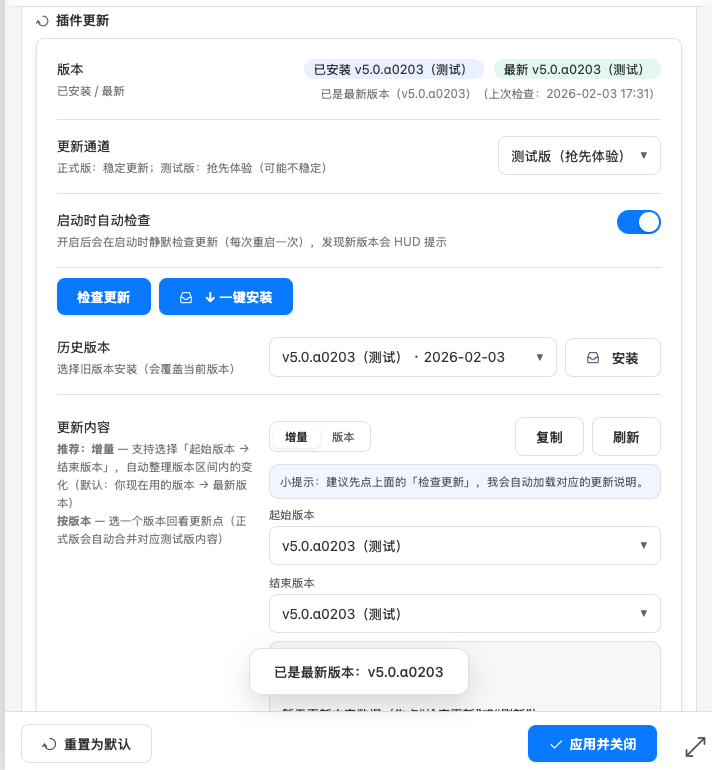Screen dimensions: 712x770
Task: Click the inbox icon on the 安装 button
Action: [x=592, y=358]
